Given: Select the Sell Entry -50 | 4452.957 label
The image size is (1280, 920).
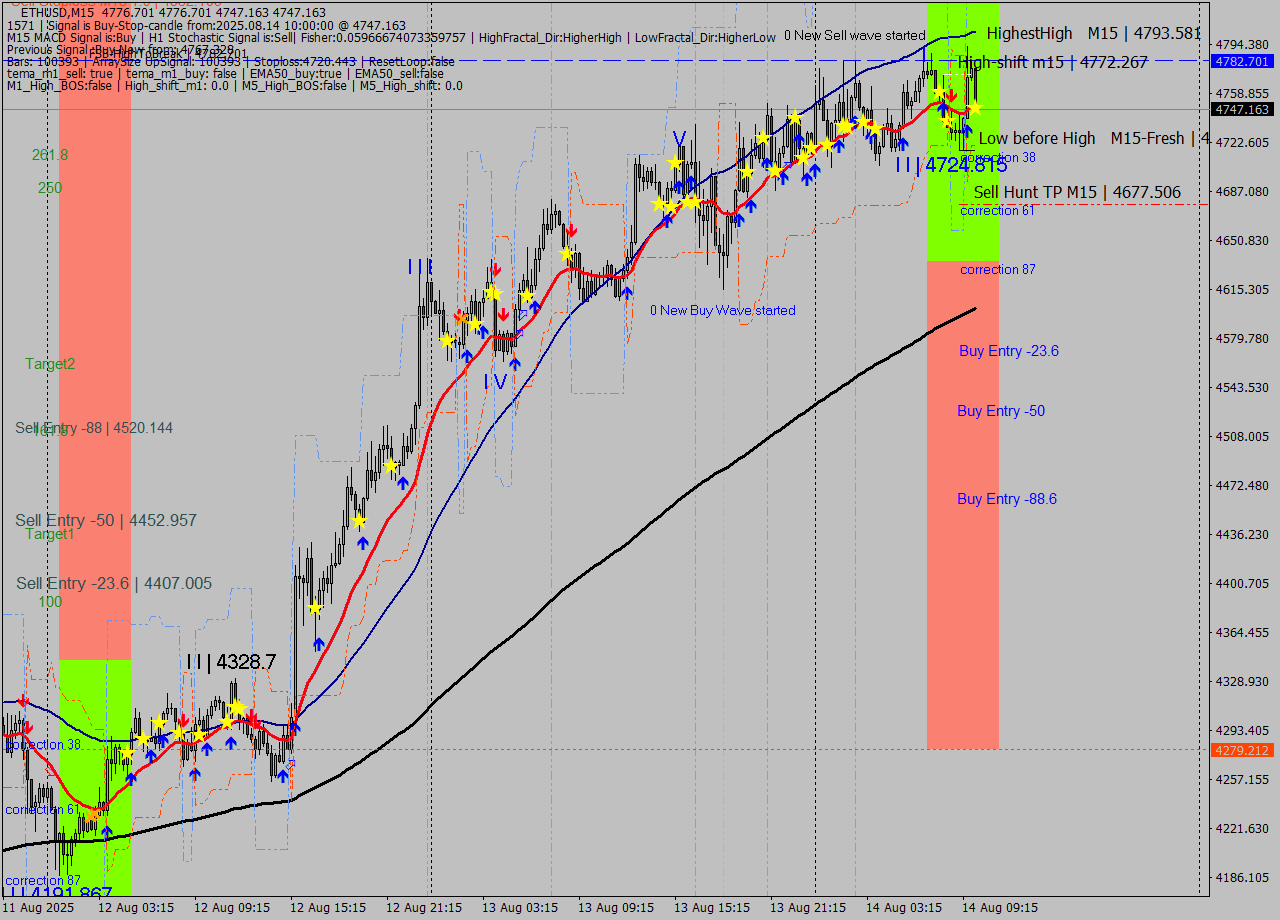Looking at the screenshot, I should [106, 521].
